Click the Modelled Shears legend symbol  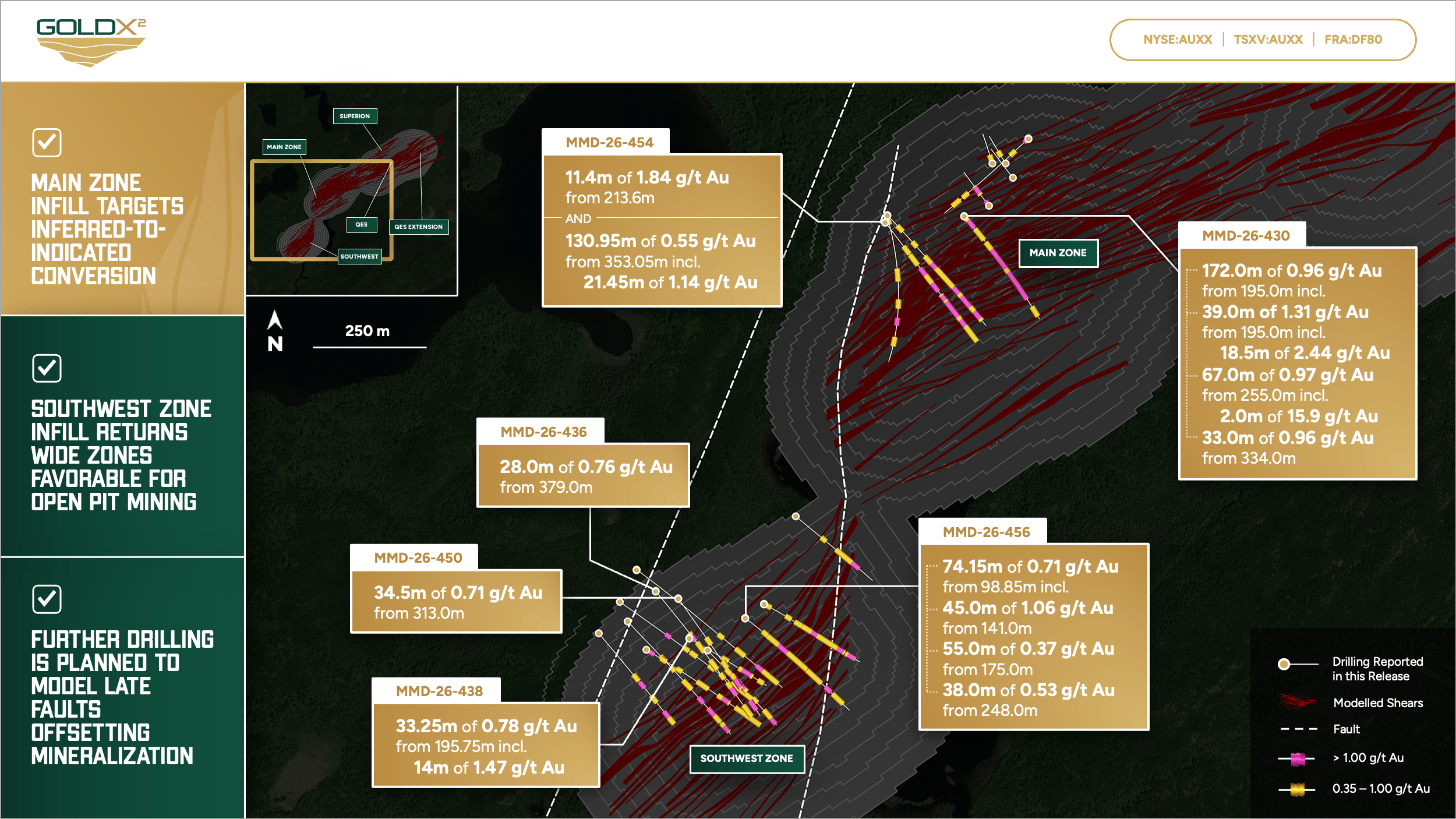[1298, 702]
